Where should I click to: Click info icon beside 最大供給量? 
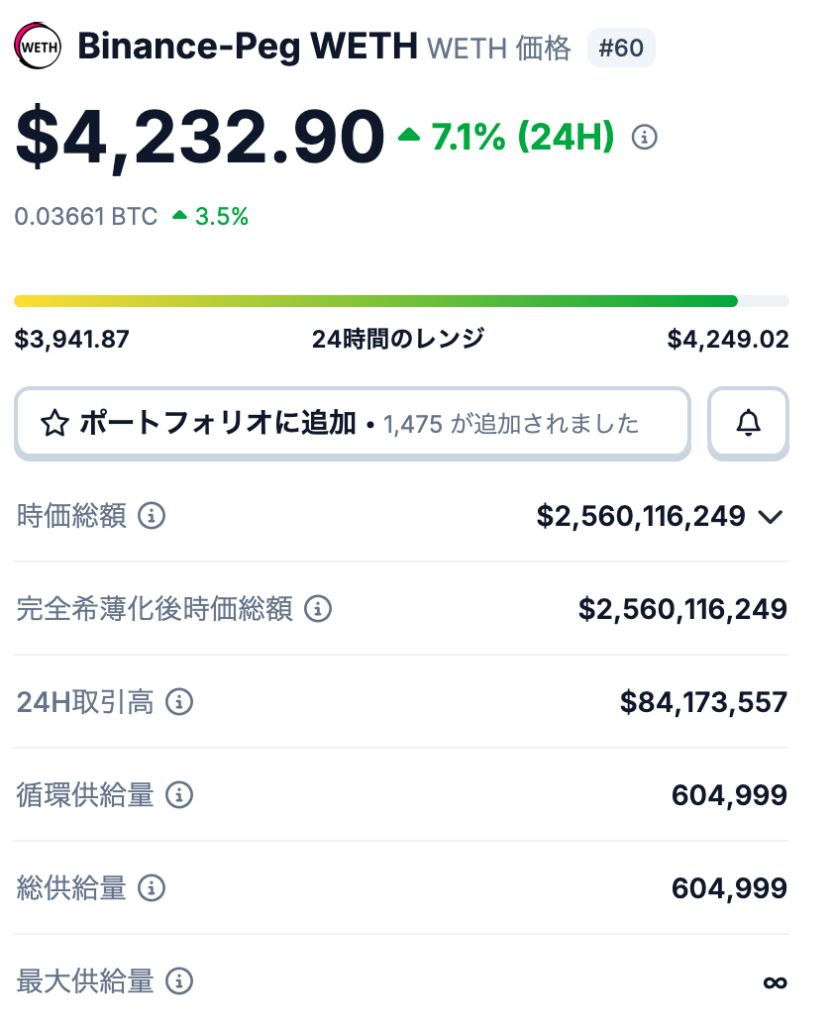[x=179, y=980]
